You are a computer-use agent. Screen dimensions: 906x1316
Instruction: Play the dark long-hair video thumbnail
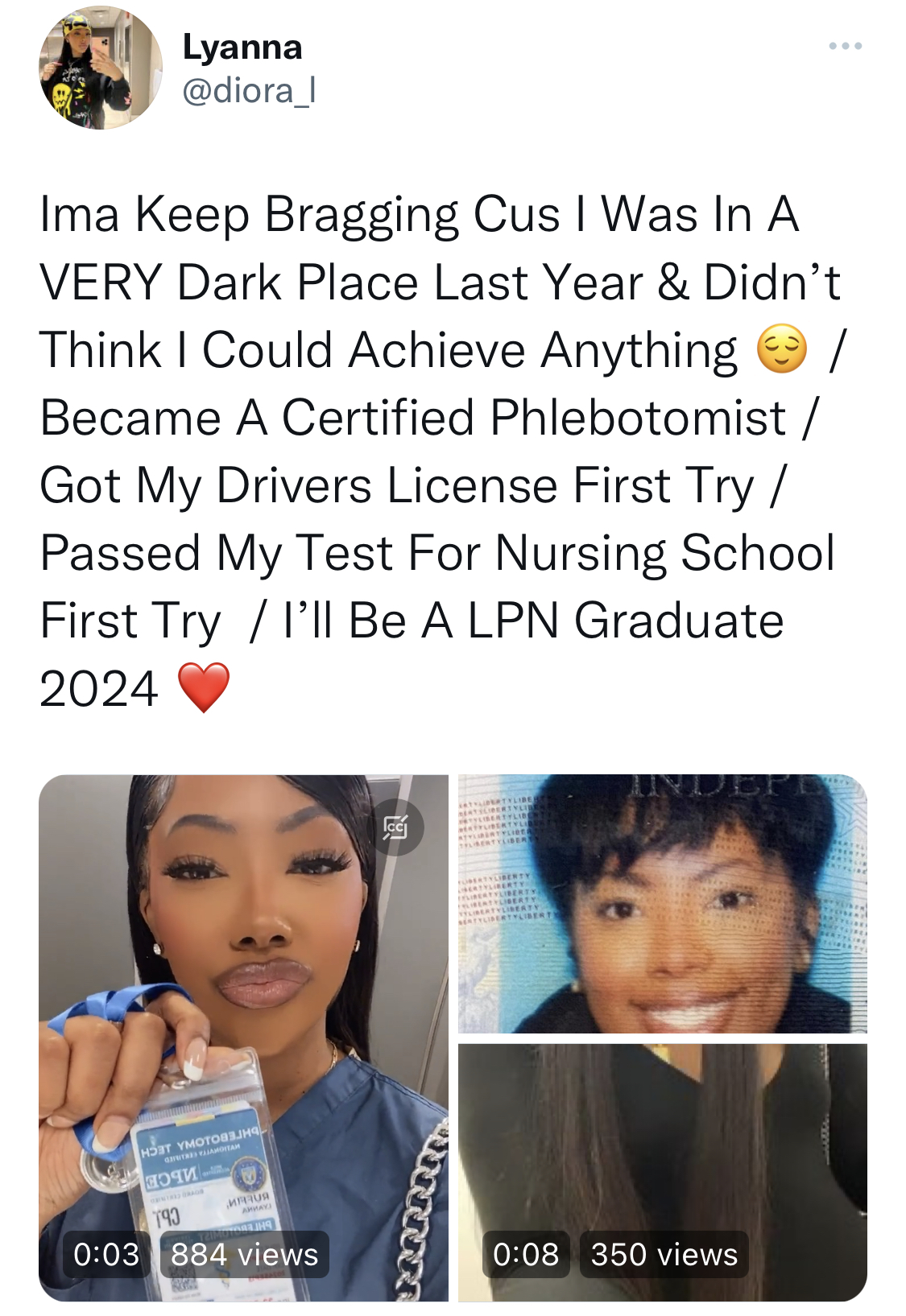(663, 1172)
